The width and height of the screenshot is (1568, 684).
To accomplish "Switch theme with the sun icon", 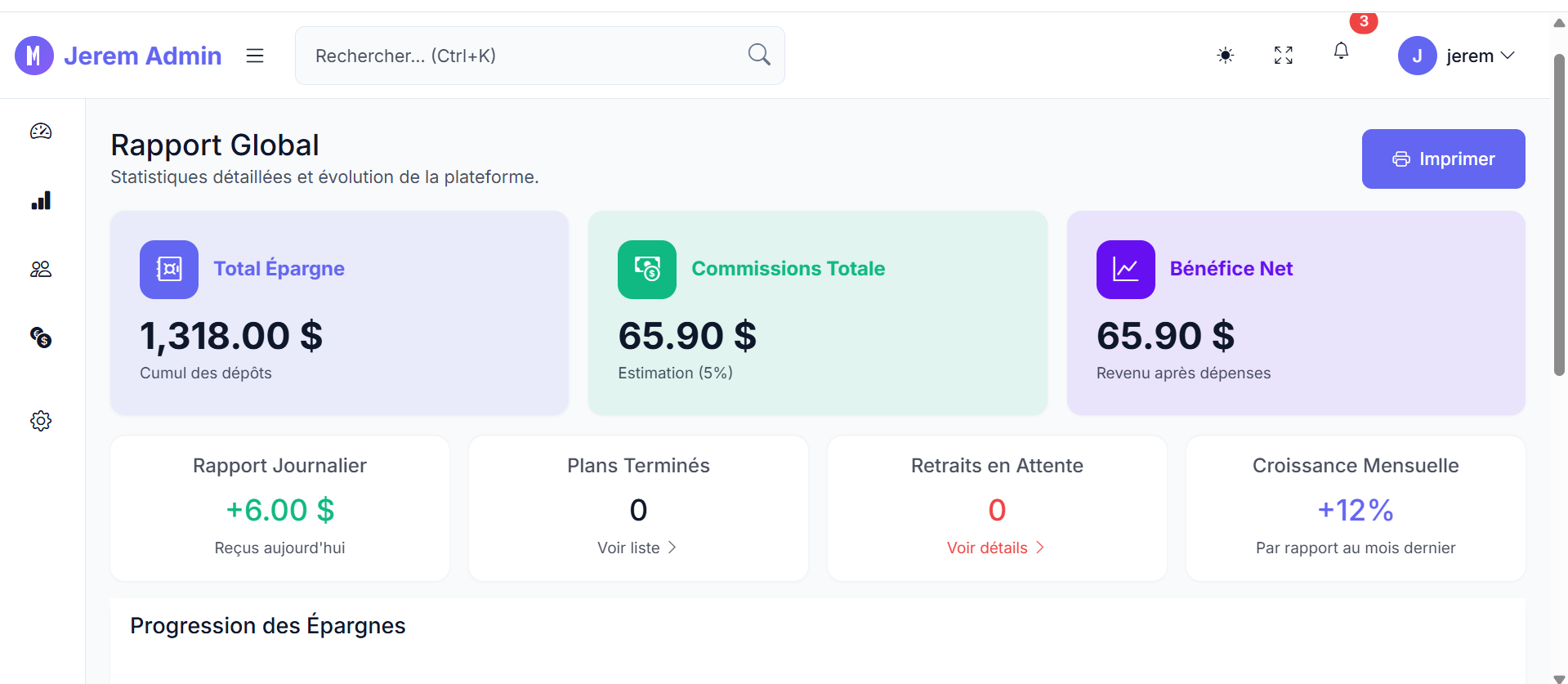I will tap(1225, 56).
